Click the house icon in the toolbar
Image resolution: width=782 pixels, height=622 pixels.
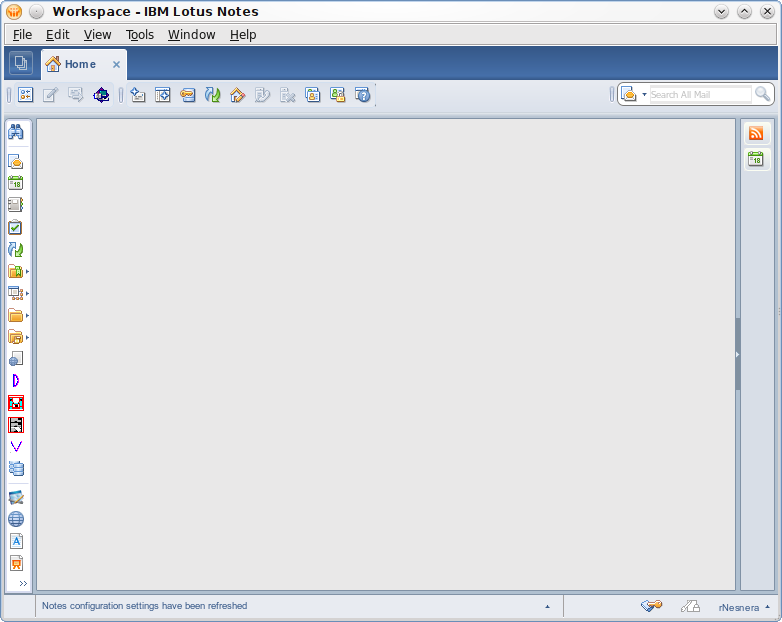point(237,95)
